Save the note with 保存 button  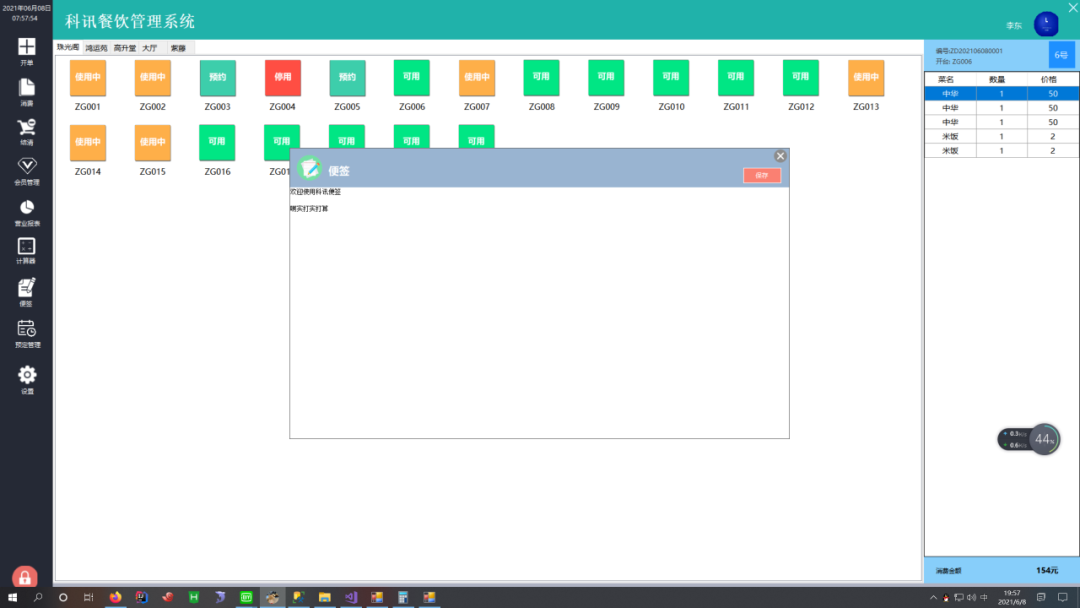[x=762, y=176]
